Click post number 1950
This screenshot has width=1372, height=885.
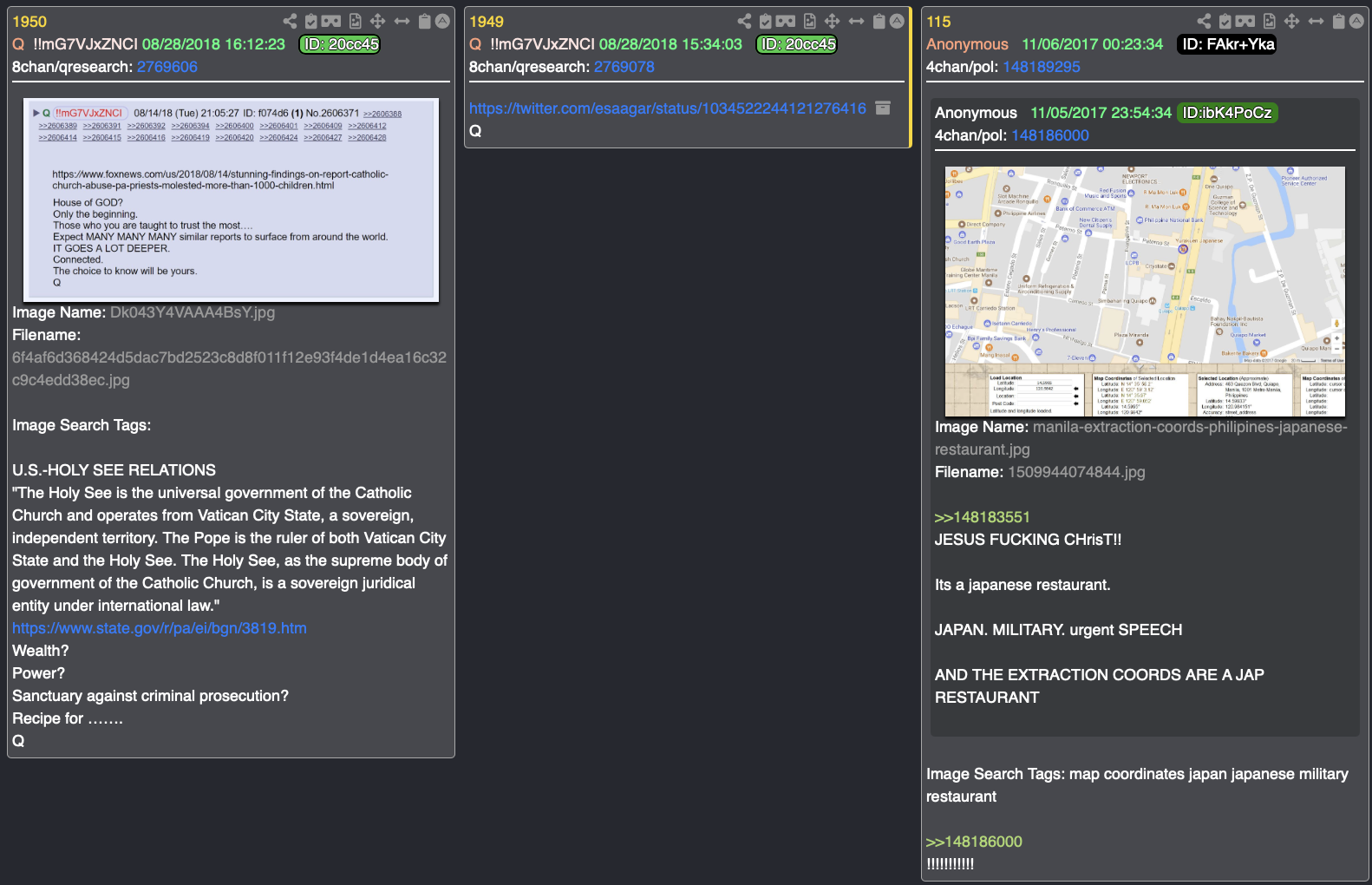pos(29,22)
